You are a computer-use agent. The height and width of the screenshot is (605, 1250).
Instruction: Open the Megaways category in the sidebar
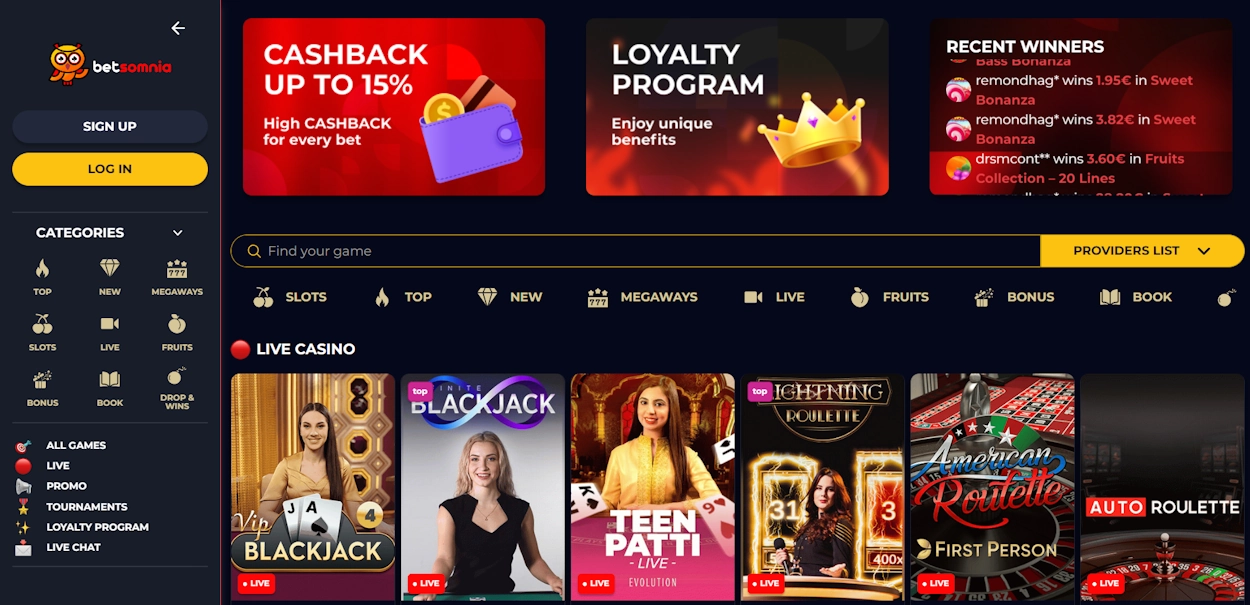(x=177, y=278)
